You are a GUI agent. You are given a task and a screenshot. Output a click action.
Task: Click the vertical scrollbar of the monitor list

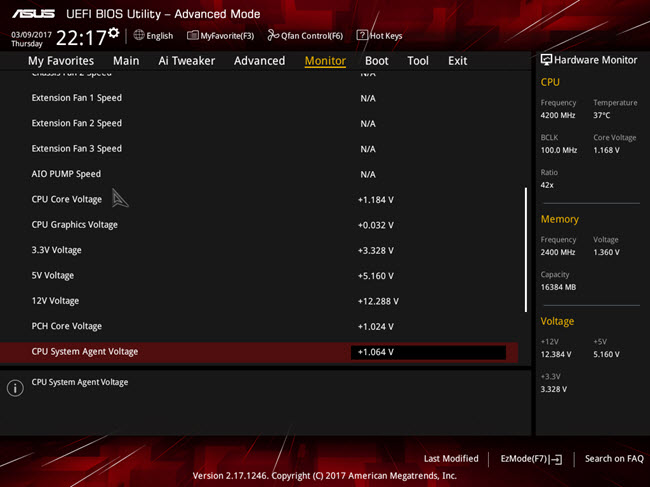click(x=526, y=250)
